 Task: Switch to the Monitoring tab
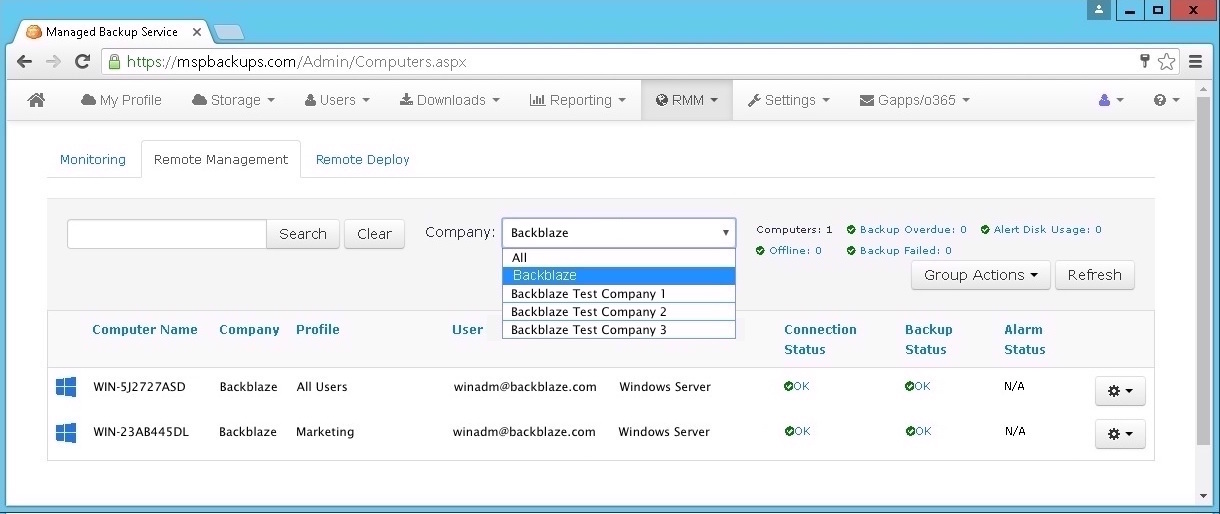[93, 159]
